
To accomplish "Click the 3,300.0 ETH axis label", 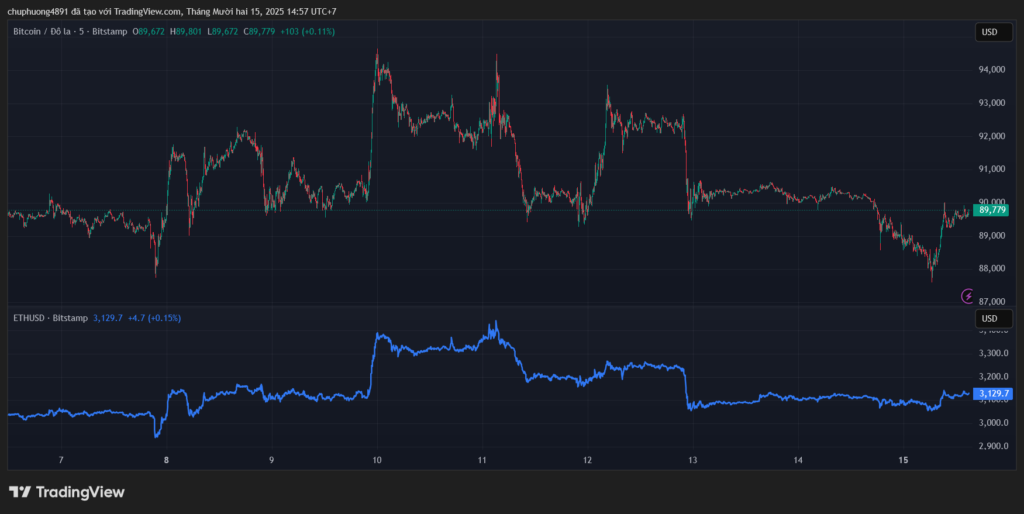I will coord(992,353).
